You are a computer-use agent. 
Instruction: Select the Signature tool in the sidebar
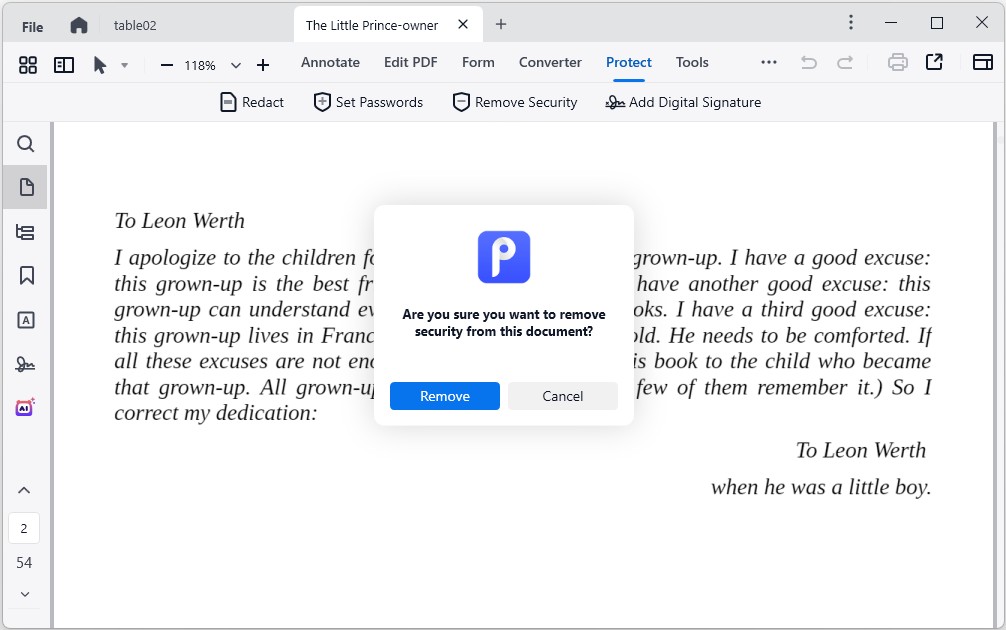(25, 364)
